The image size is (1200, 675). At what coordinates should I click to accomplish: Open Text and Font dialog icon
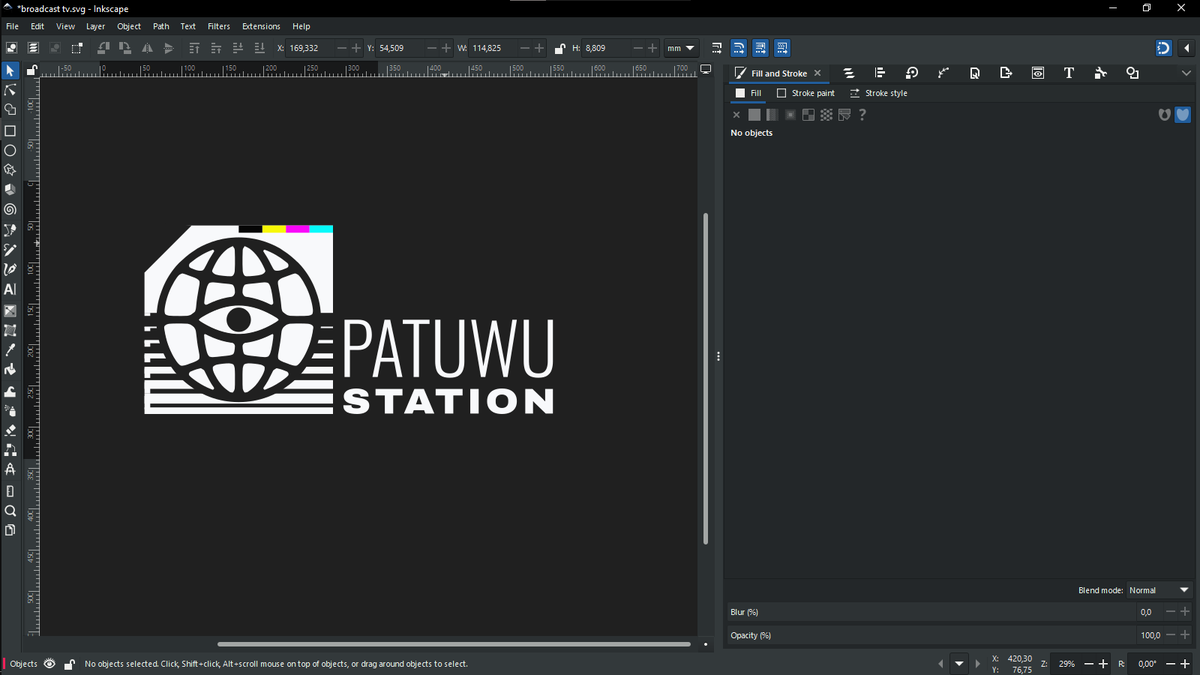[1069, 73]
